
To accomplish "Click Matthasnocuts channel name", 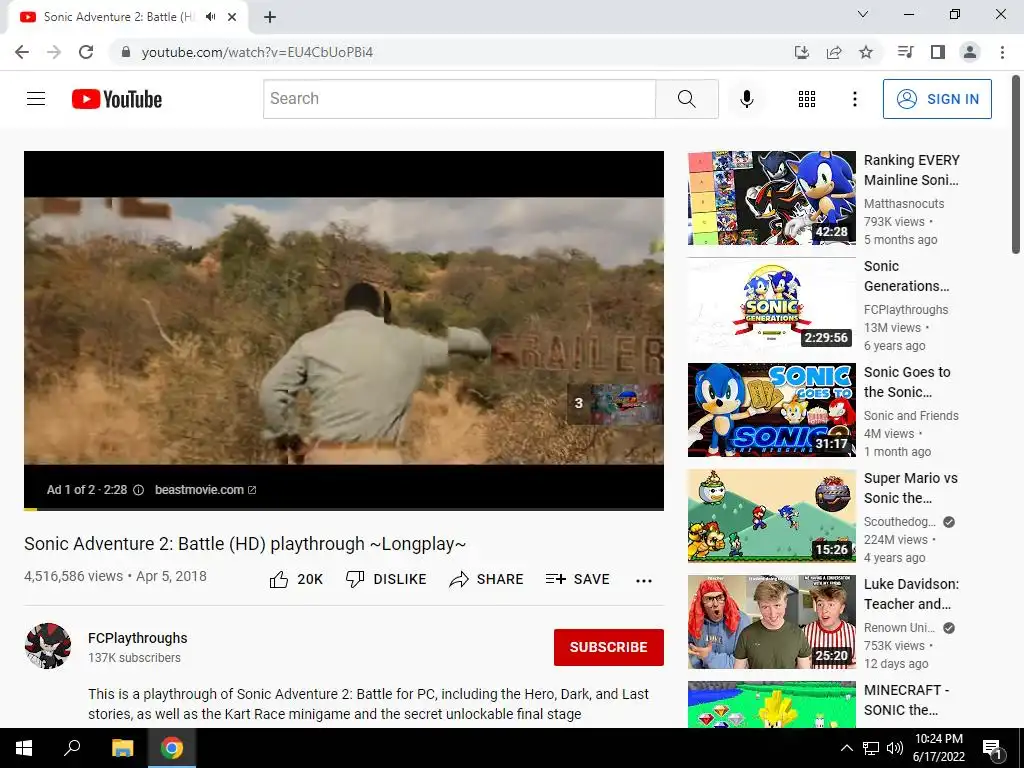I will coord(904,204).
